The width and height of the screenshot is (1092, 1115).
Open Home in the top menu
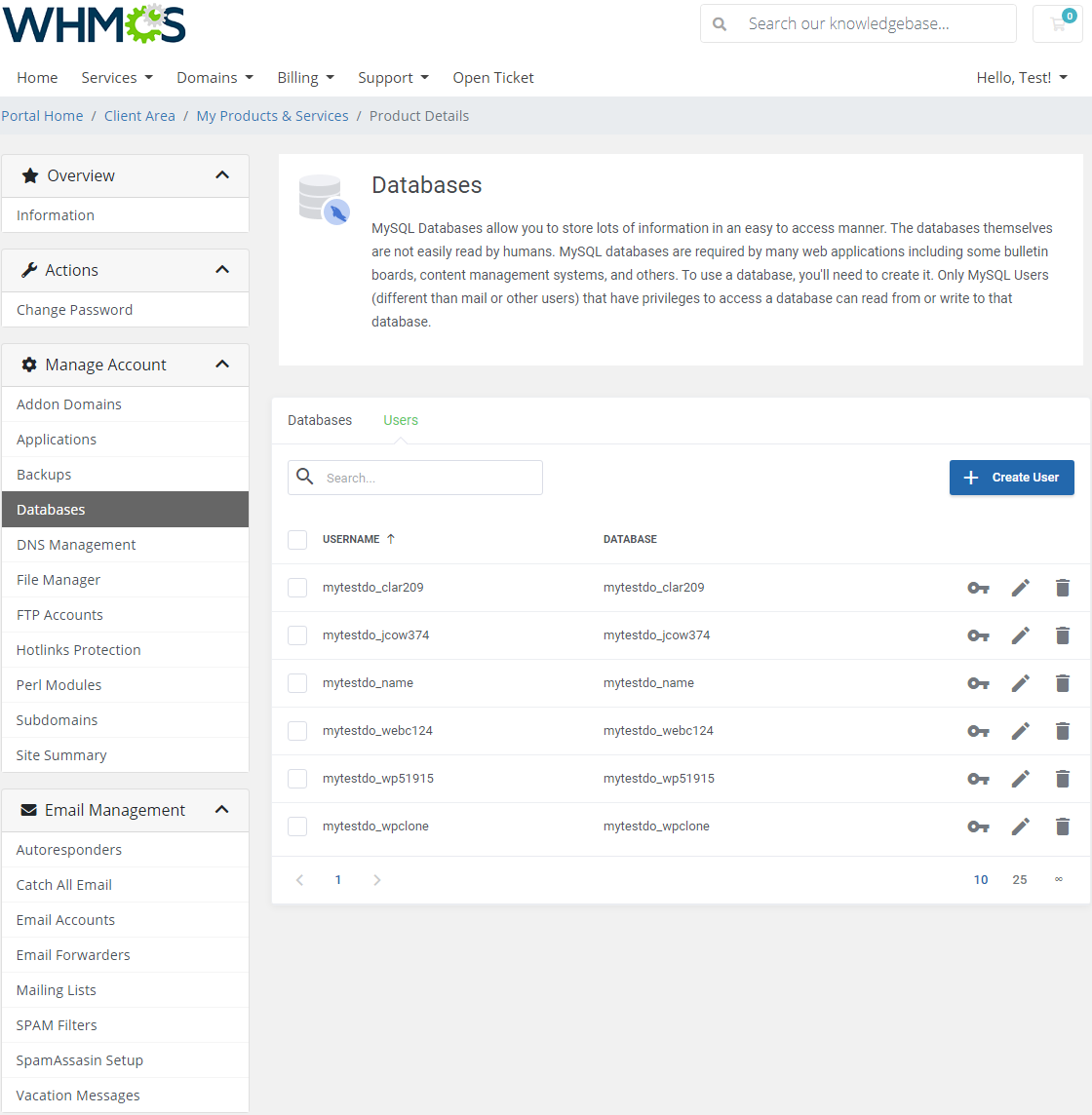(x=37, y=78)
